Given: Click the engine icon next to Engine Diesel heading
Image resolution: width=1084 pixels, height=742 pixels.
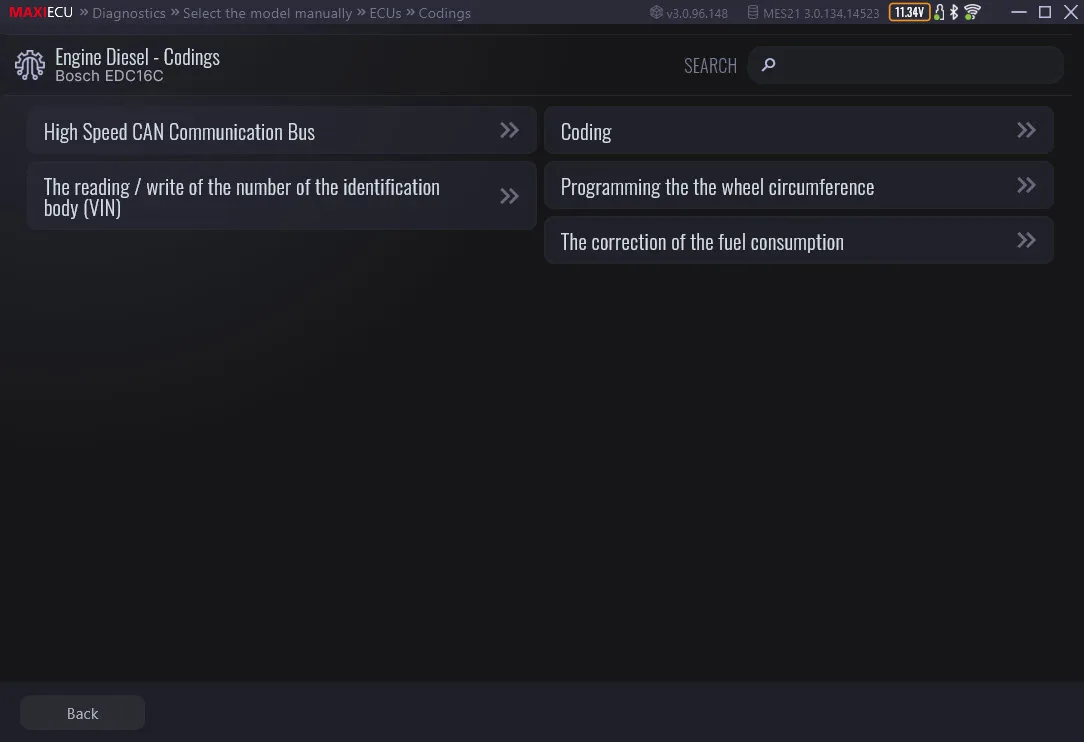Looking at the screenshot, I should click(29, 64).
